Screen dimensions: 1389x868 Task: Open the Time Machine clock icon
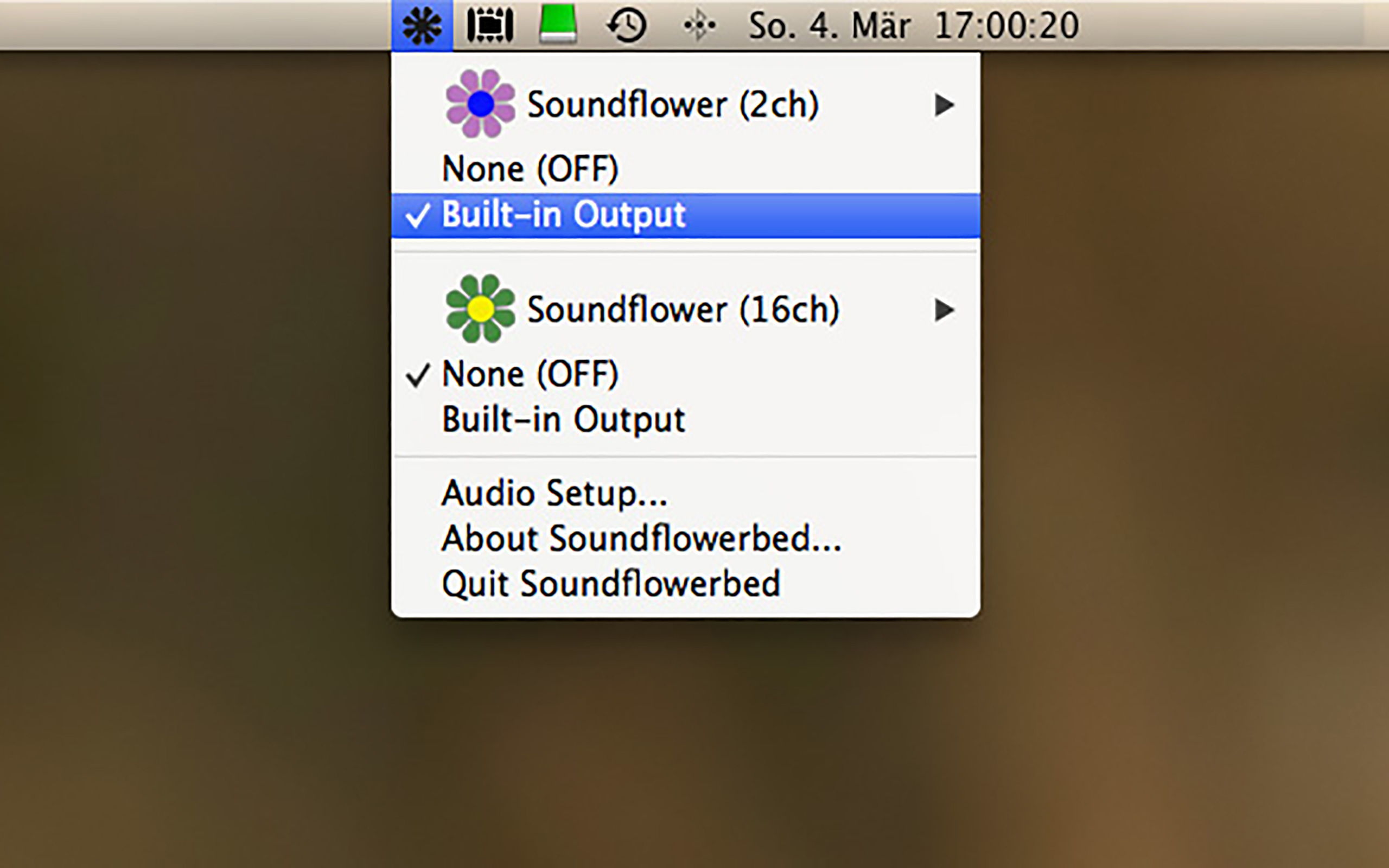(627, 25)
